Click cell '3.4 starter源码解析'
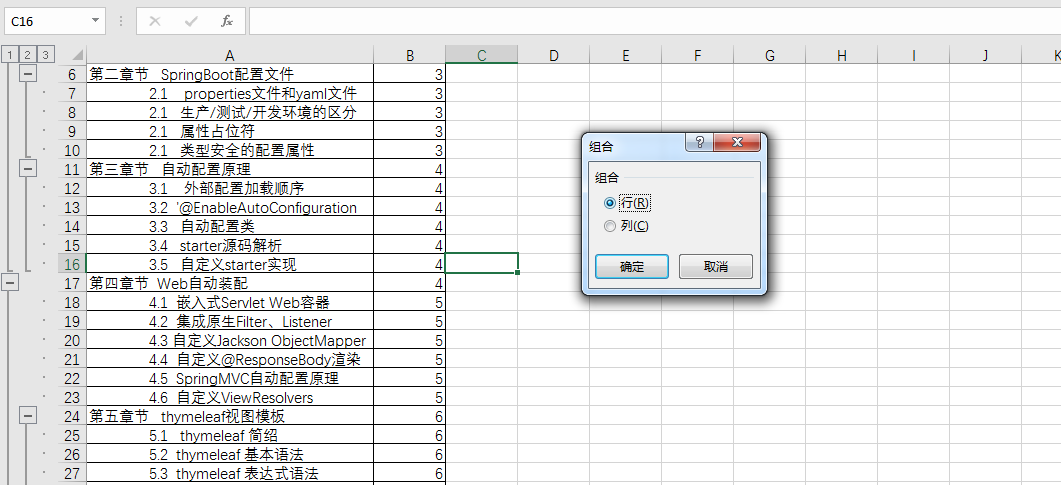Screen dimensions: 1061x485 click(x=230, y=244)
